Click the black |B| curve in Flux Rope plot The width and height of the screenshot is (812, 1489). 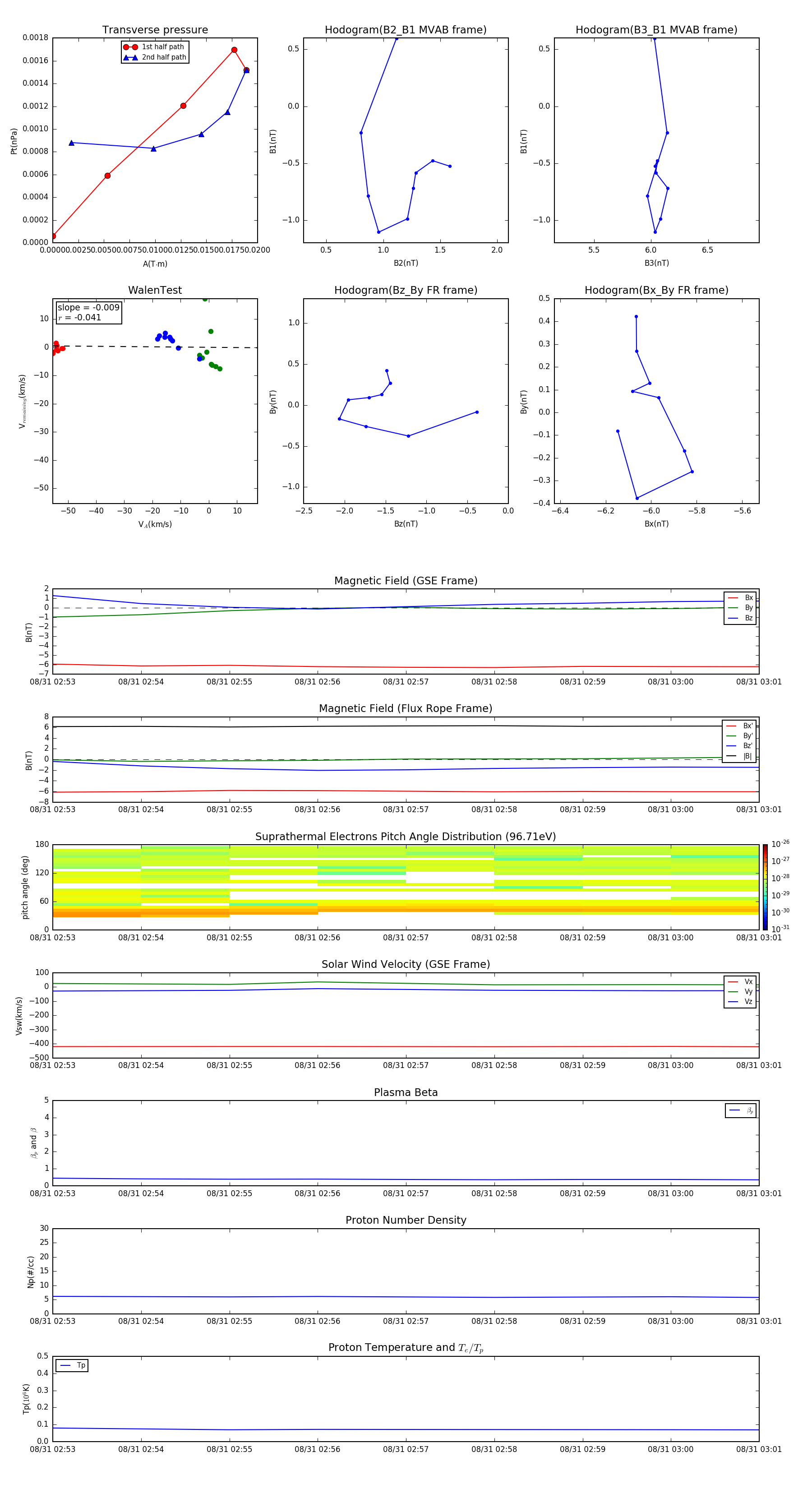click(x=406, y=726)
